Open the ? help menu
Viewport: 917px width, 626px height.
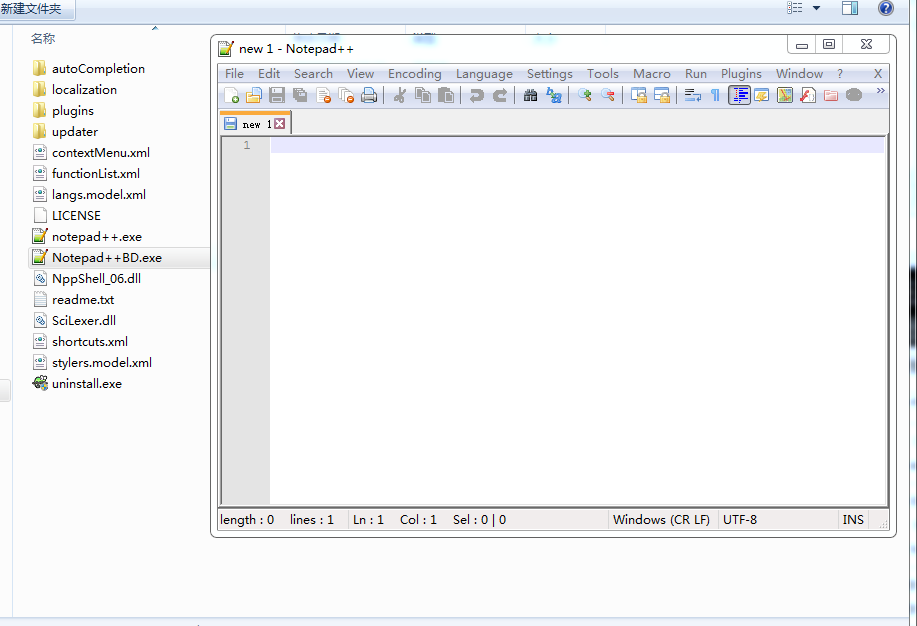pos(840,74)
